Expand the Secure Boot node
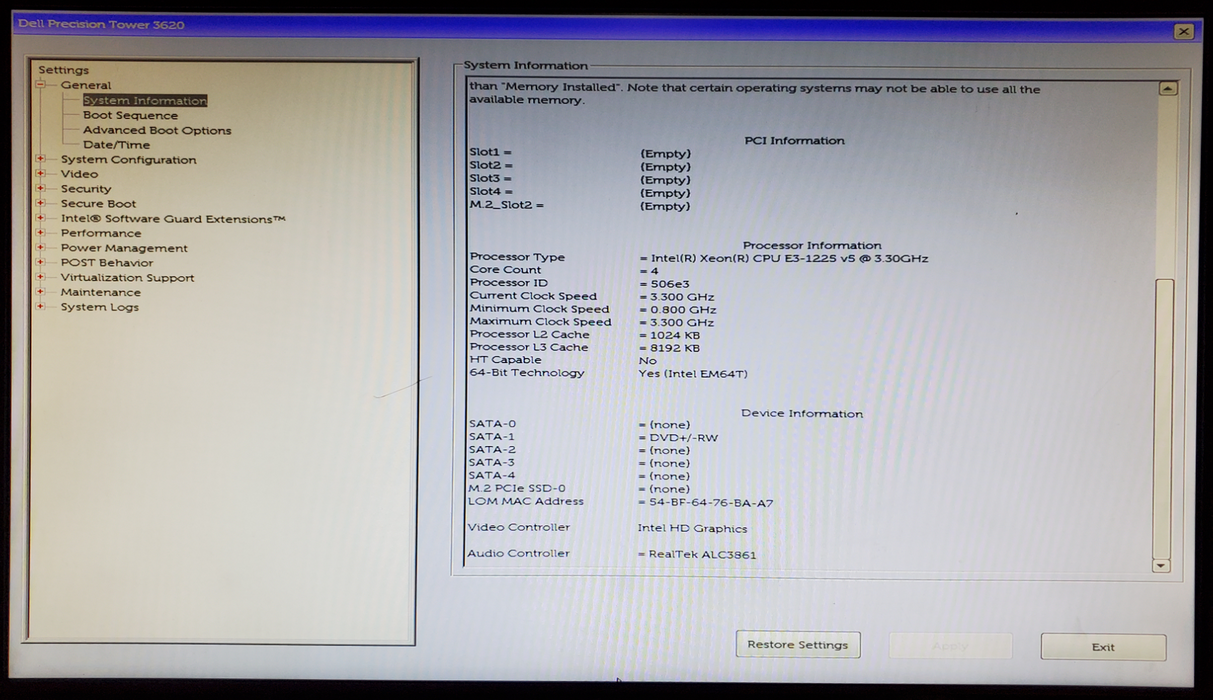This screenshot has height=700, width=1213. pos(41,203)
